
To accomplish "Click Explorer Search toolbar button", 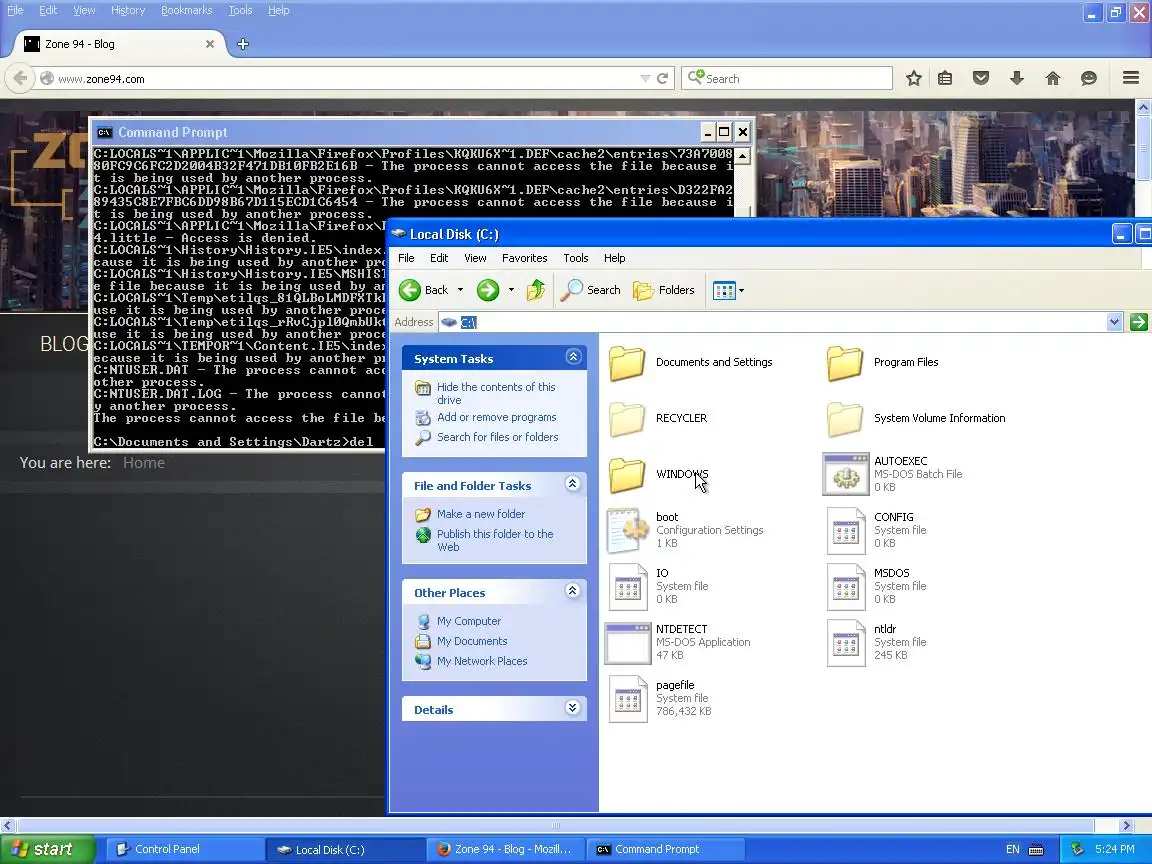I will [x=591, y=290].
